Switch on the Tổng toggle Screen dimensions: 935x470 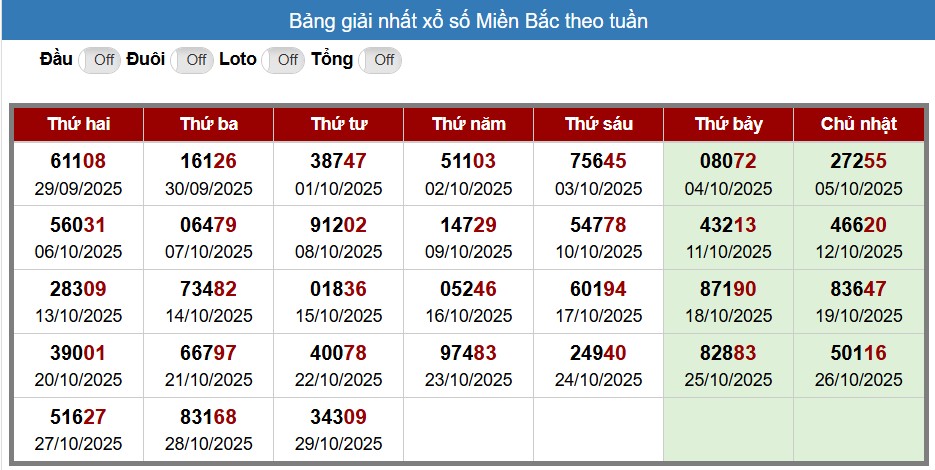(x=381, y=60)
